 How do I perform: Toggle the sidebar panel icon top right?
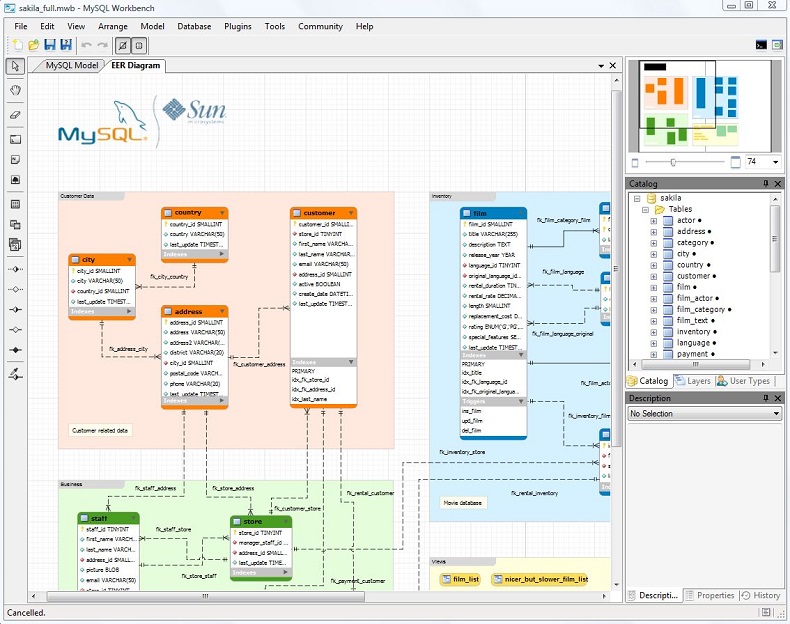tap(778, 45)
